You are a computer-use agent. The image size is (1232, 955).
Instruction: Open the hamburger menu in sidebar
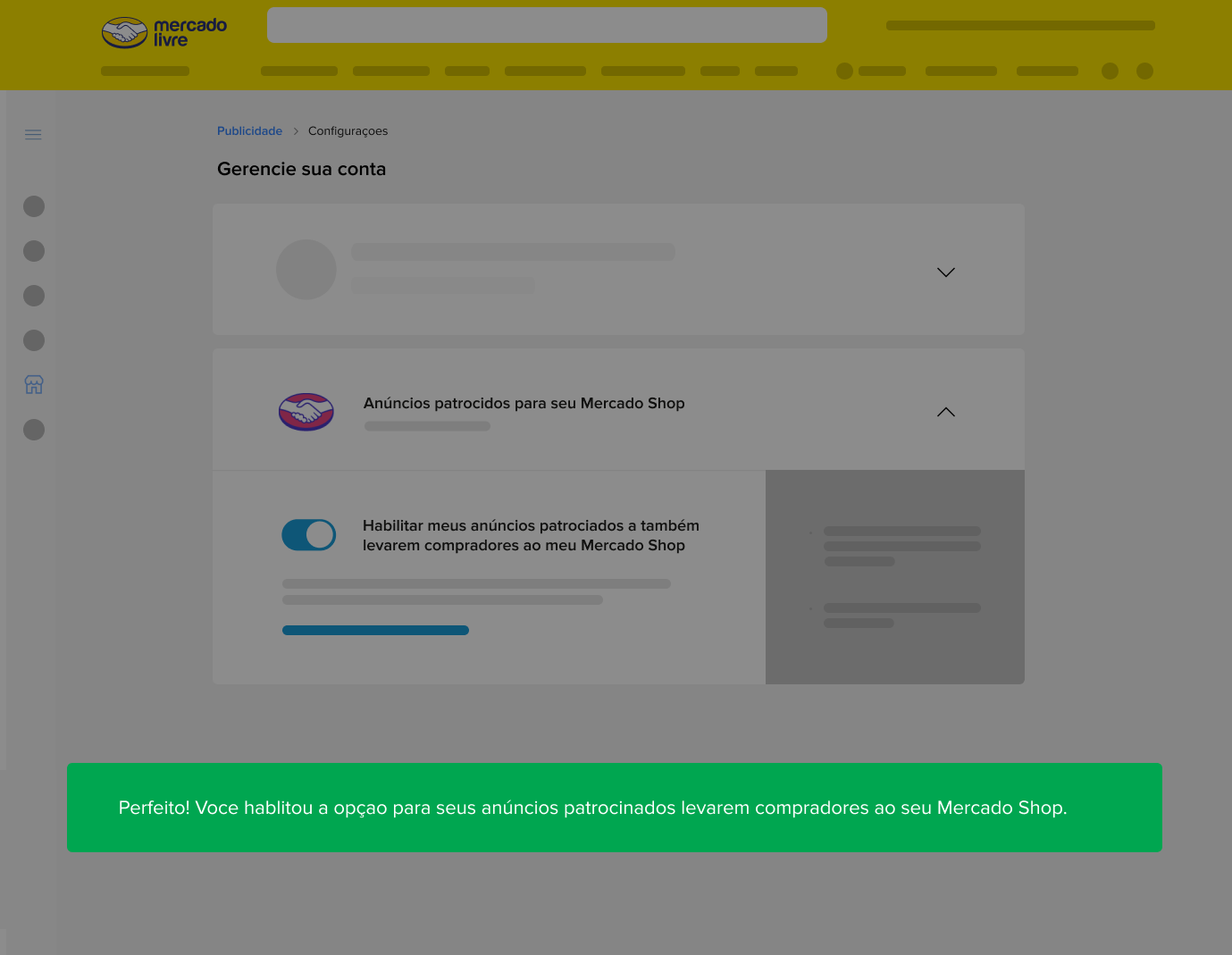33,135
